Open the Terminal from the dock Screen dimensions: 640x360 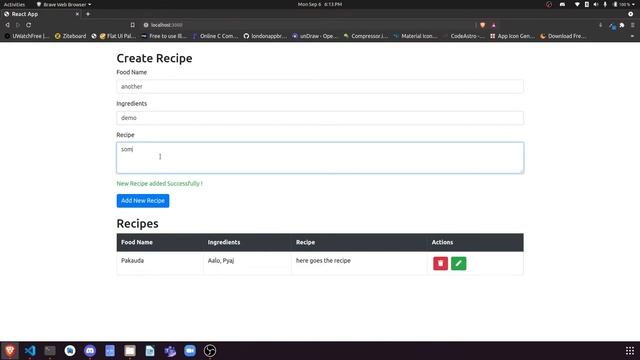click(x=50, y=351)
